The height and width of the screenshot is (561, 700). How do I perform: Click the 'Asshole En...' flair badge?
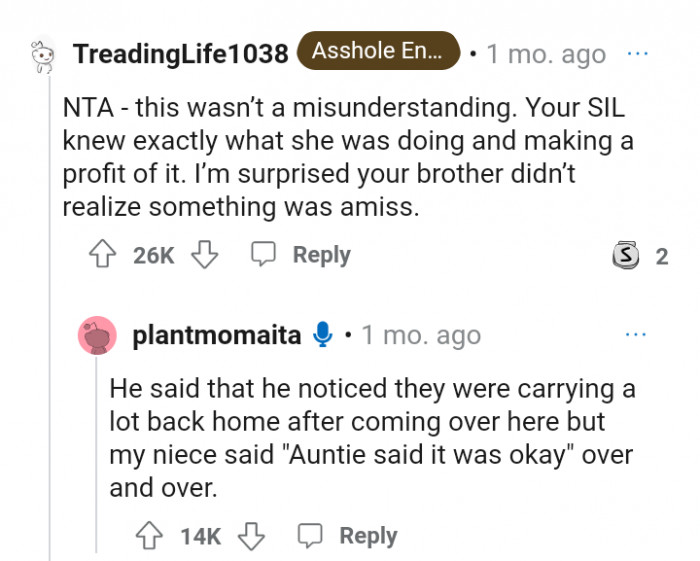(378, 52)
